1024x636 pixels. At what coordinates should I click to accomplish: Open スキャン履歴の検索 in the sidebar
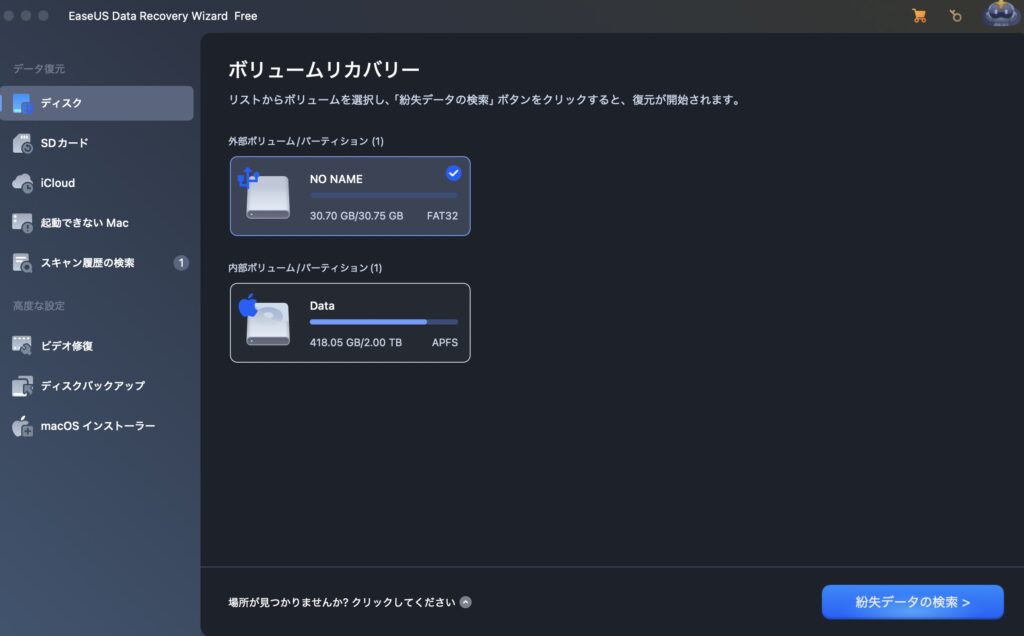(x=87, y=263)
